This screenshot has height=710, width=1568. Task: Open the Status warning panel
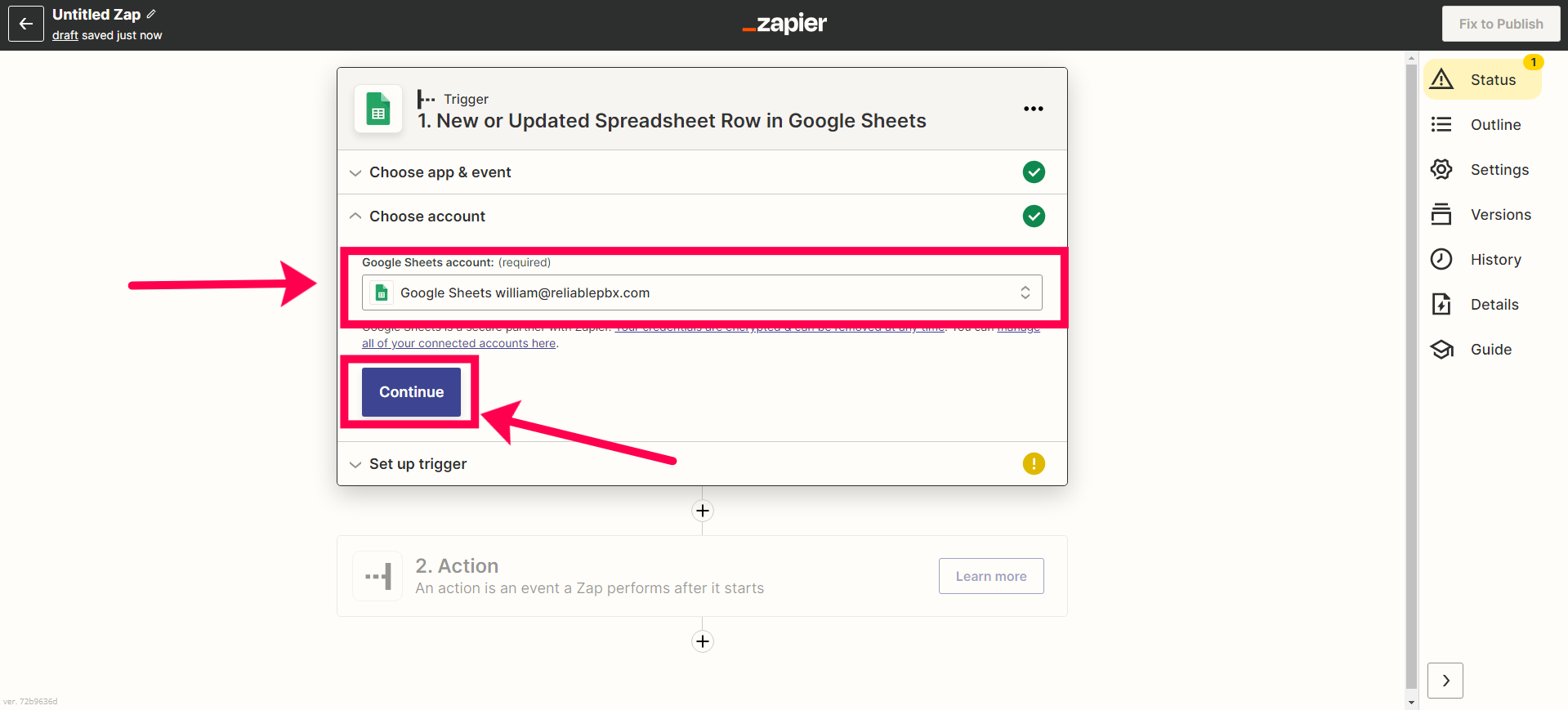[x=1482, y=79]
